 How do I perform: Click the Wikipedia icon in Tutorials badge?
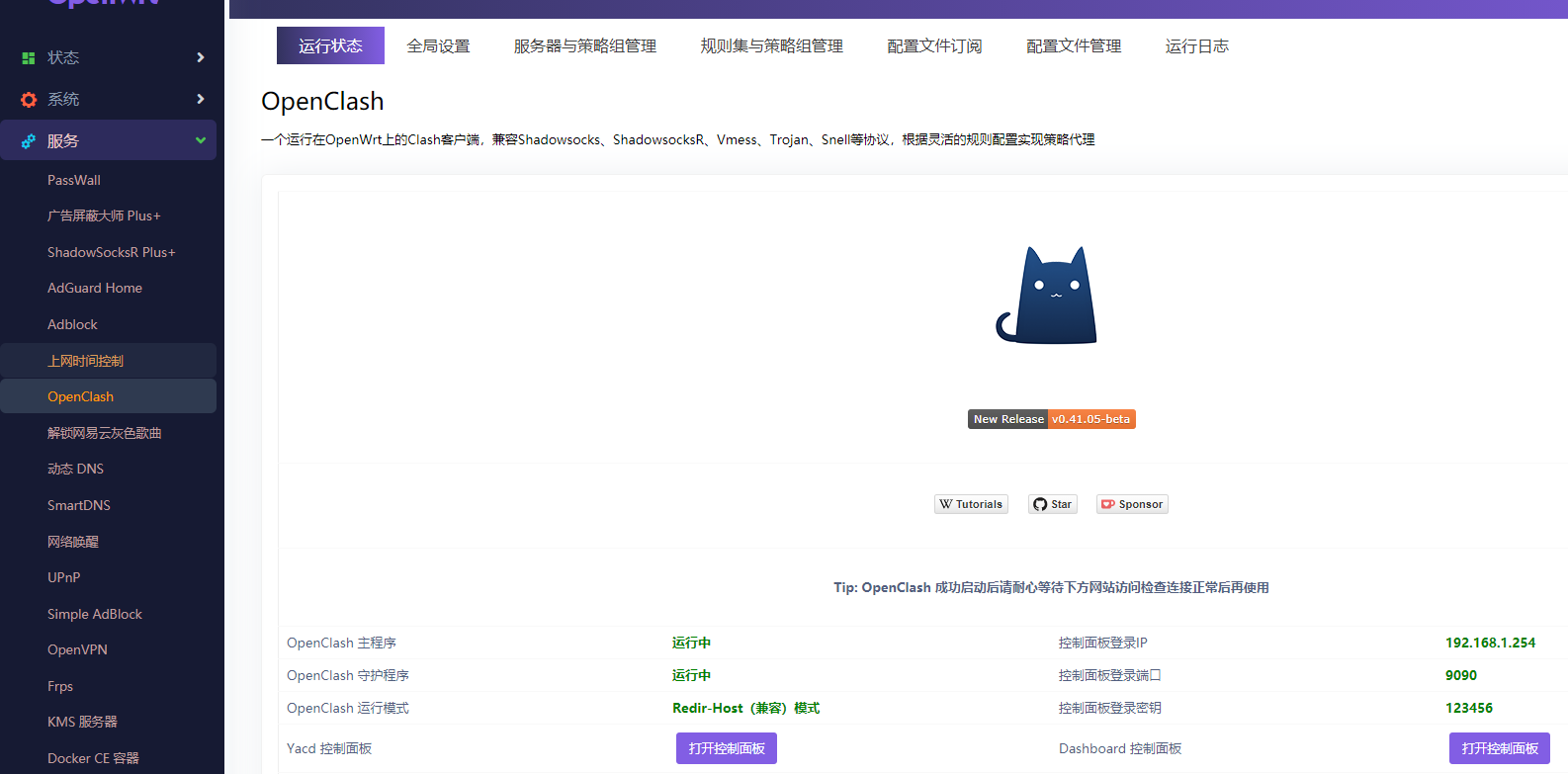(x=946, y=504)
